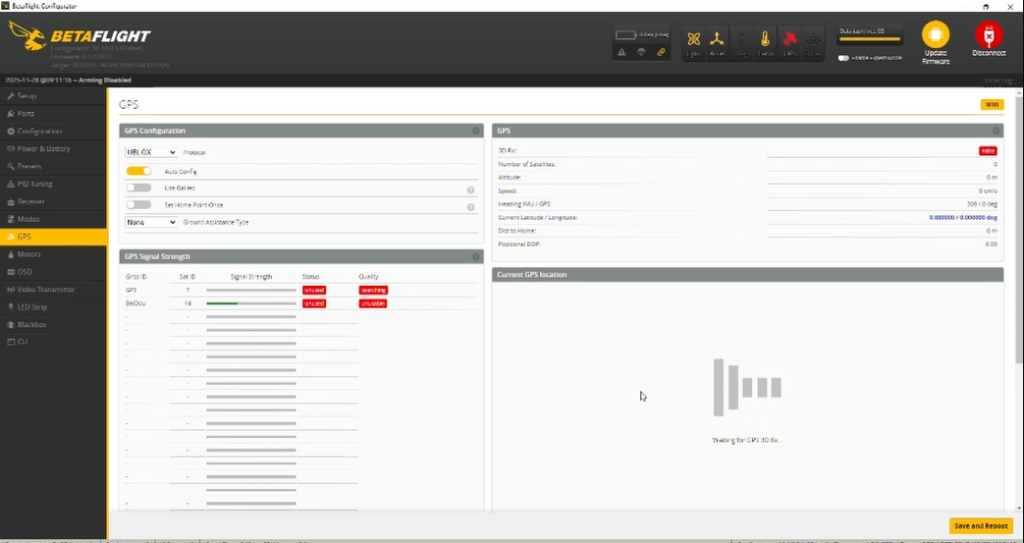Screen dimensions: 1024x543
Task: Click help icon in the GPS status panel header
Action: [996, 131]
